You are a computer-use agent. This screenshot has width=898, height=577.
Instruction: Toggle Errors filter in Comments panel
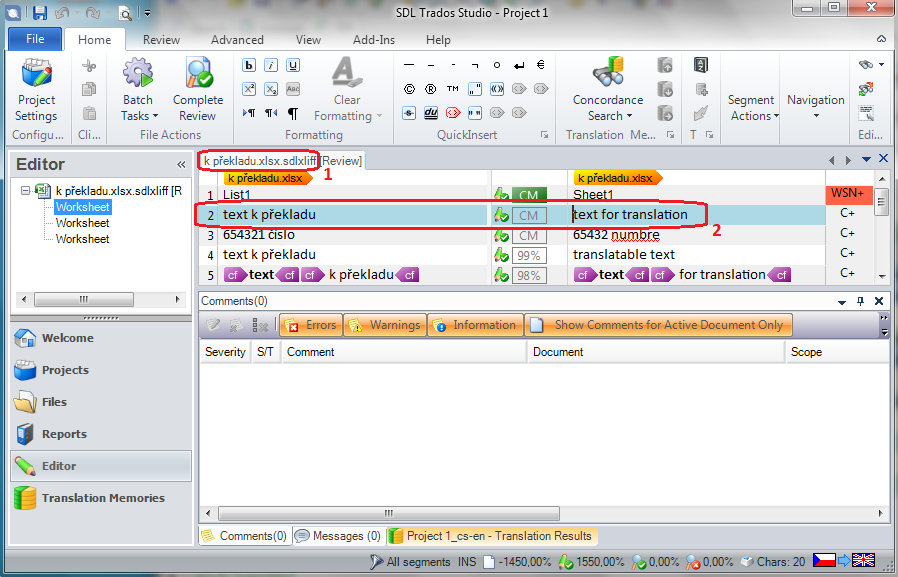tap(311, 325)
